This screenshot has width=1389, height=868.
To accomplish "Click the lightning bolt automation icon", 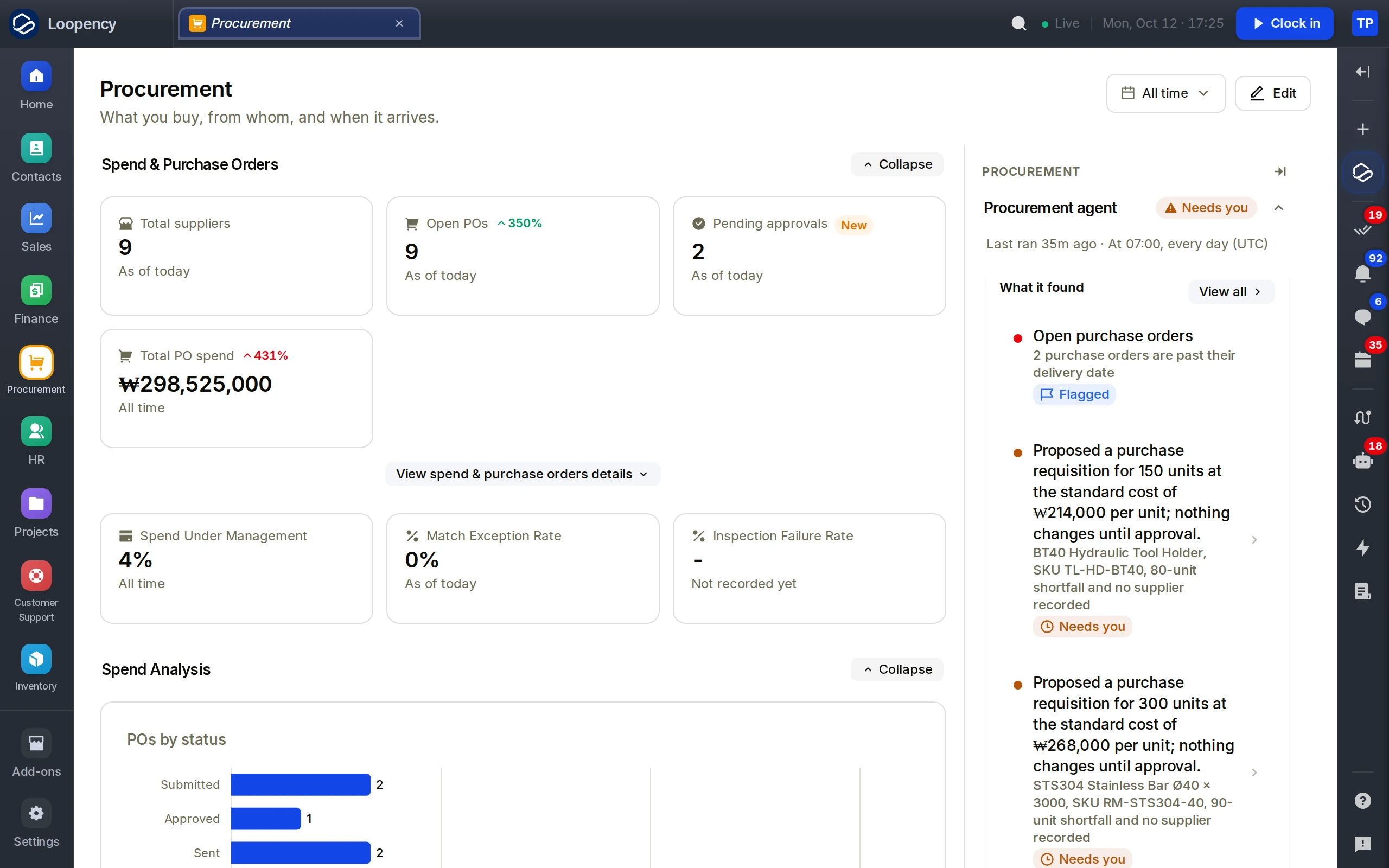I will (1362, 548).
